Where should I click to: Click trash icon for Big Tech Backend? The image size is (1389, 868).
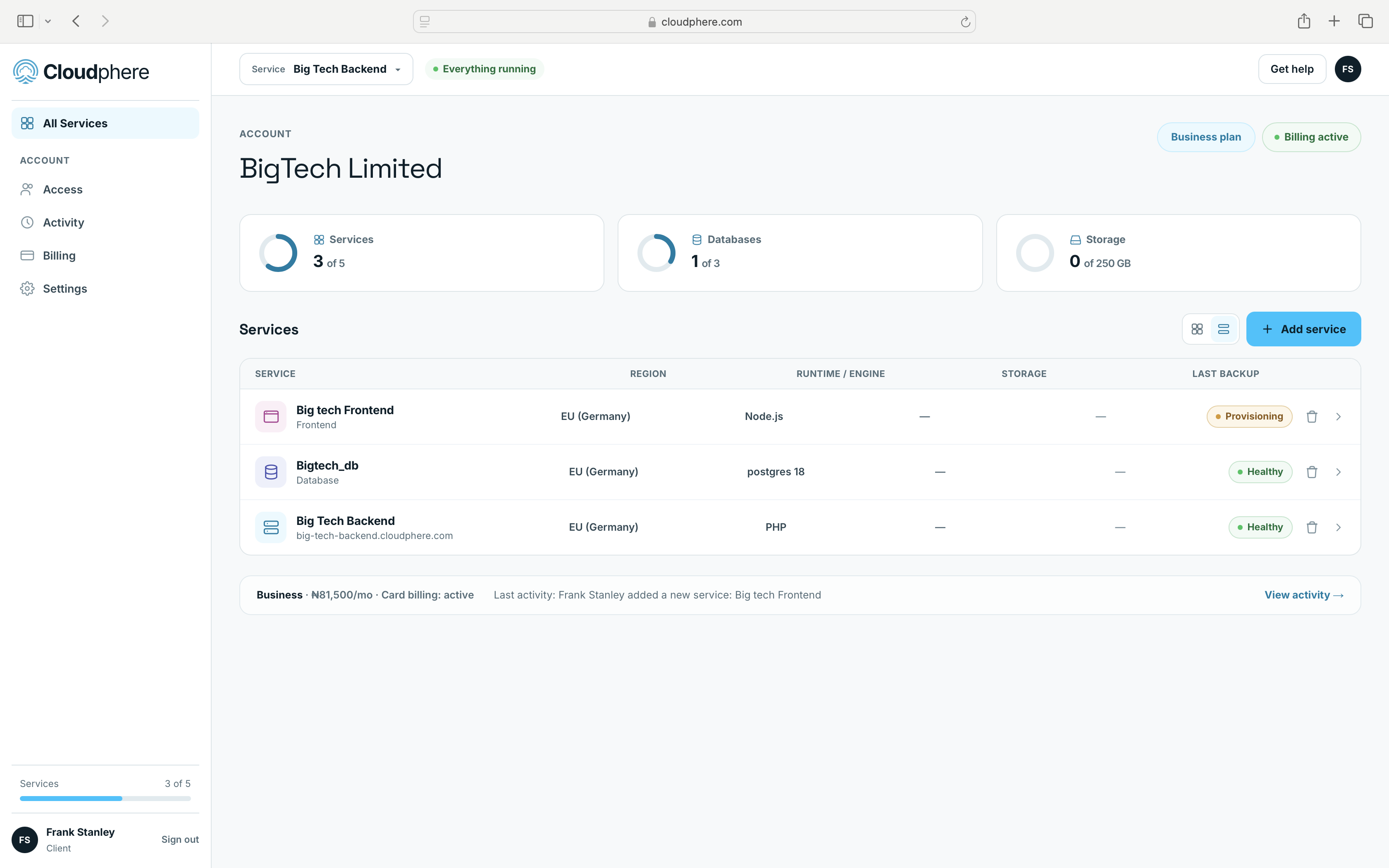[x=1312, y=527]
